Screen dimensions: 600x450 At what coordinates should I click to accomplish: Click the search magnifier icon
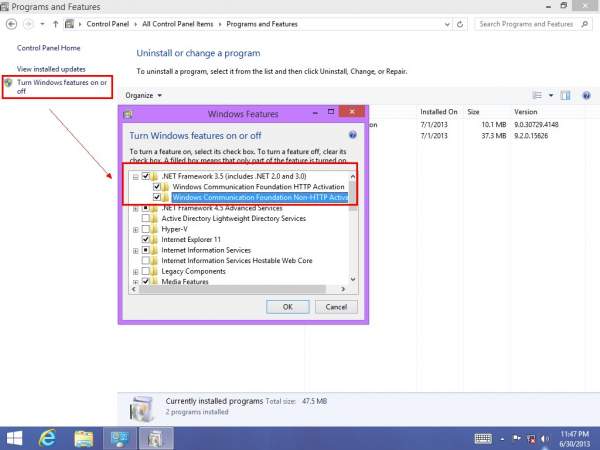pos(584,24)
